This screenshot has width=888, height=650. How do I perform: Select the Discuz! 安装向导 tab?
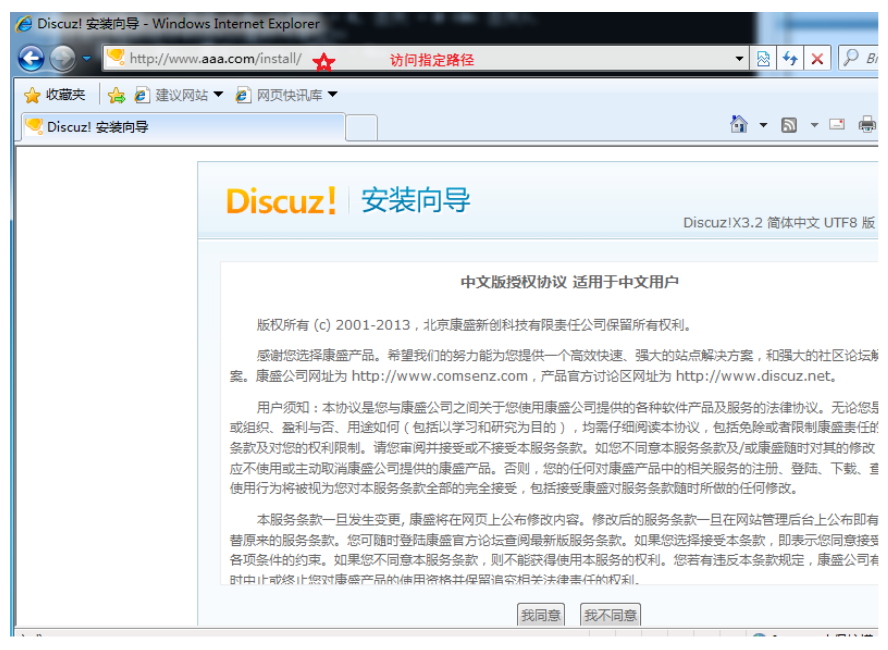(x=183, y=127)
